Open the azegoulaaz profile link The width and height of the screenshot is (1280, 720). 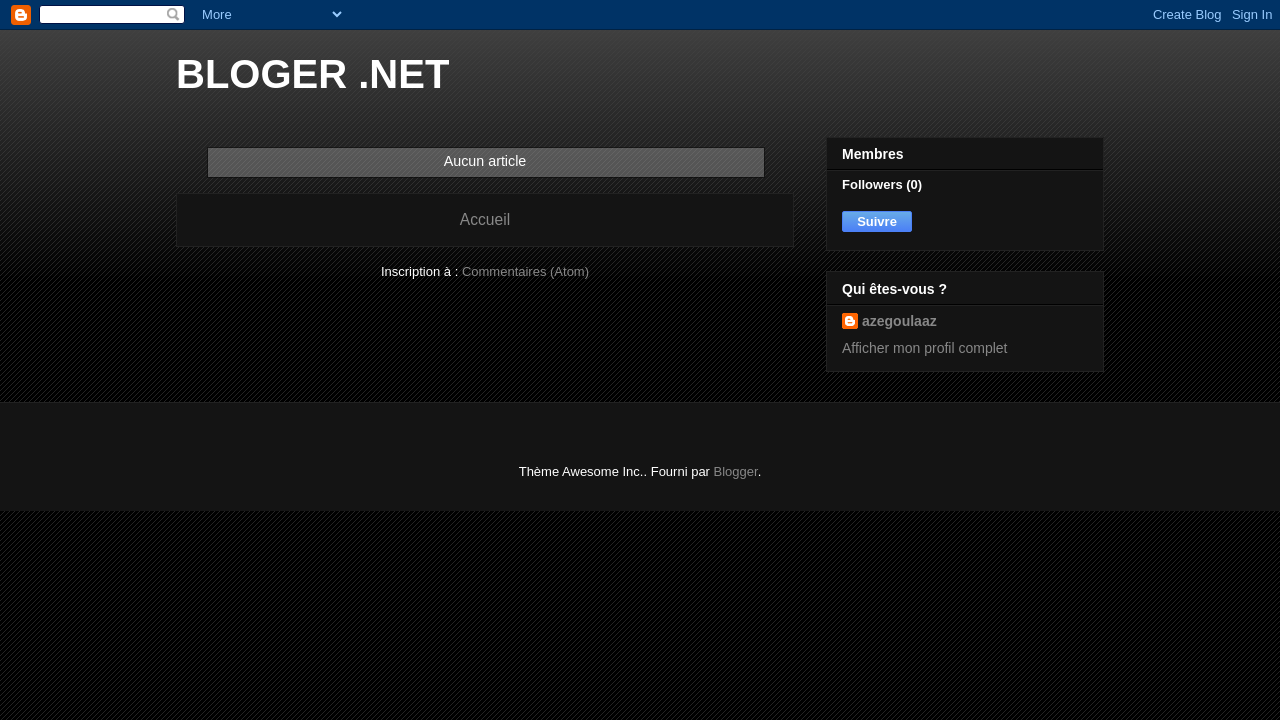click(899, 321)
